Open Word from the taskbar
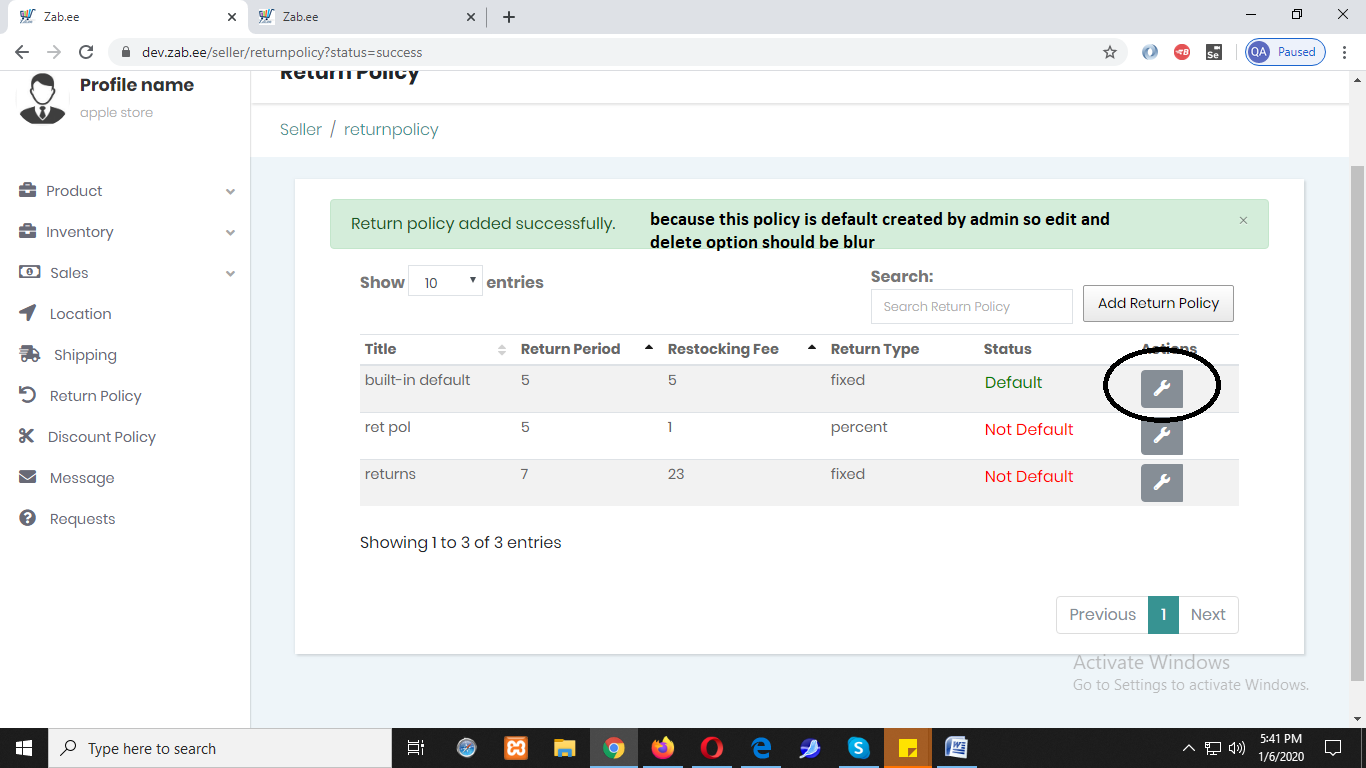The height and width of the screenshot is (768, 1366). tap(956, 748)
